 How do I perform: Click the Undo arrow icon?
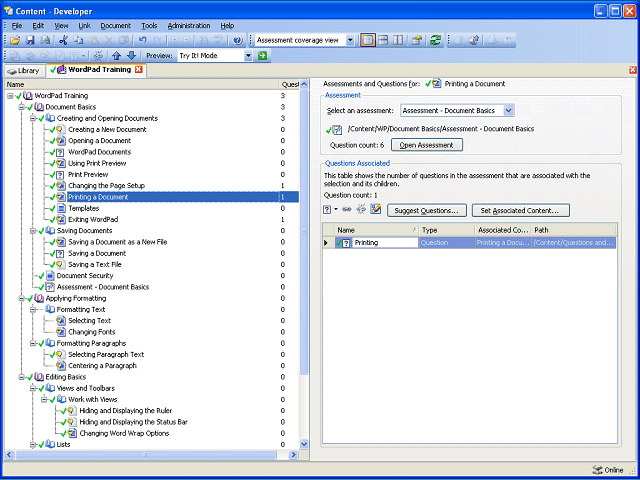[x=142, y=40]
